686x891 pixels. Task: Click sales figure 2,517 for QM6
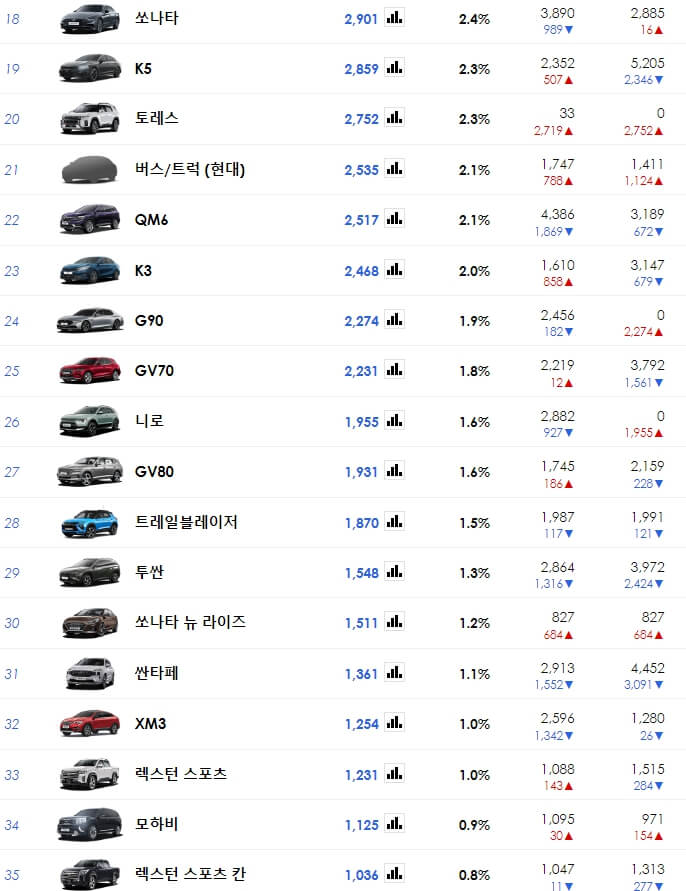(x=361, y=220)
